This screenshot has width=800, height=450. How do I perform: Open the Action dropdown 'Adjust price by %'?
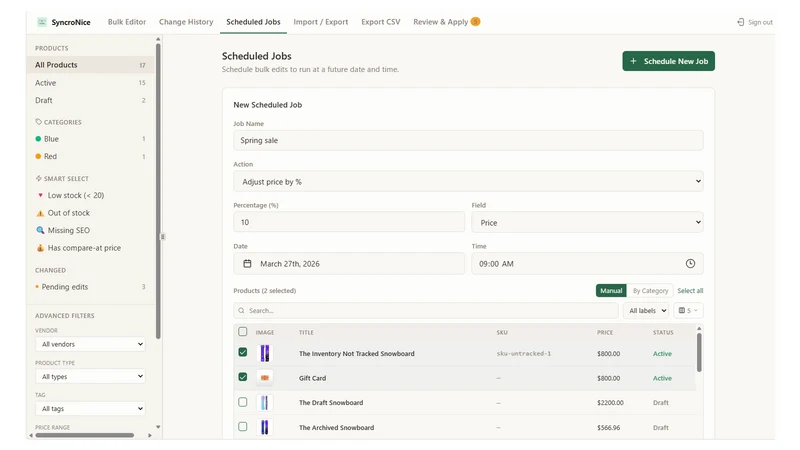(468, 182)
